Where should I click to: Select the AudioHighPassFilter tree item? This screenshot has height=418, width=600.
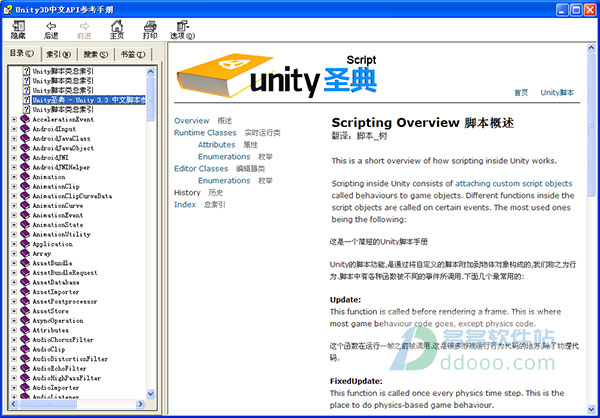(67, 378)
